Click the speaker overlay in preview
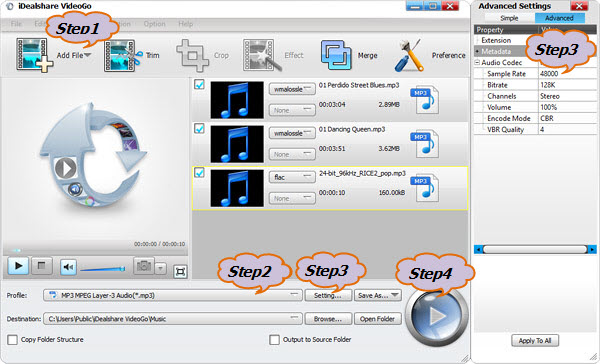This screenshot has width=600, height=364. (75, 189)
